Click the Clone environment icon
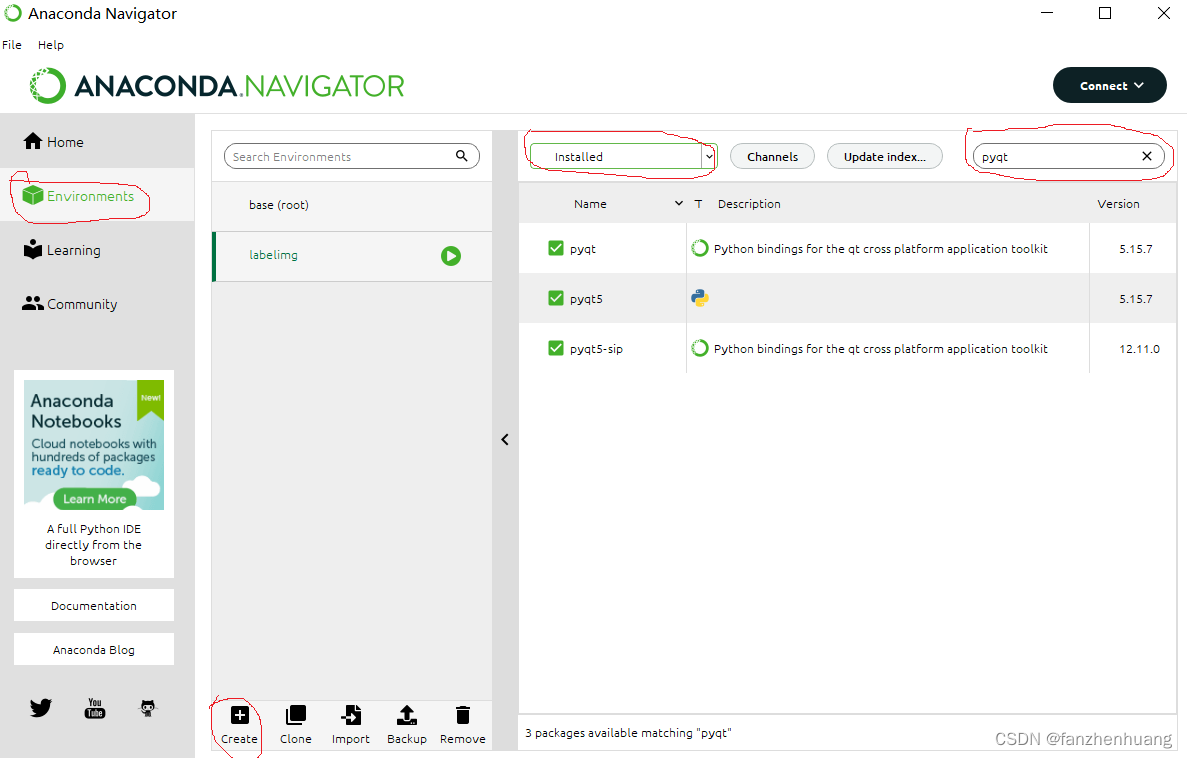Viewport: 1187px width, 758px height. point(295,715)
